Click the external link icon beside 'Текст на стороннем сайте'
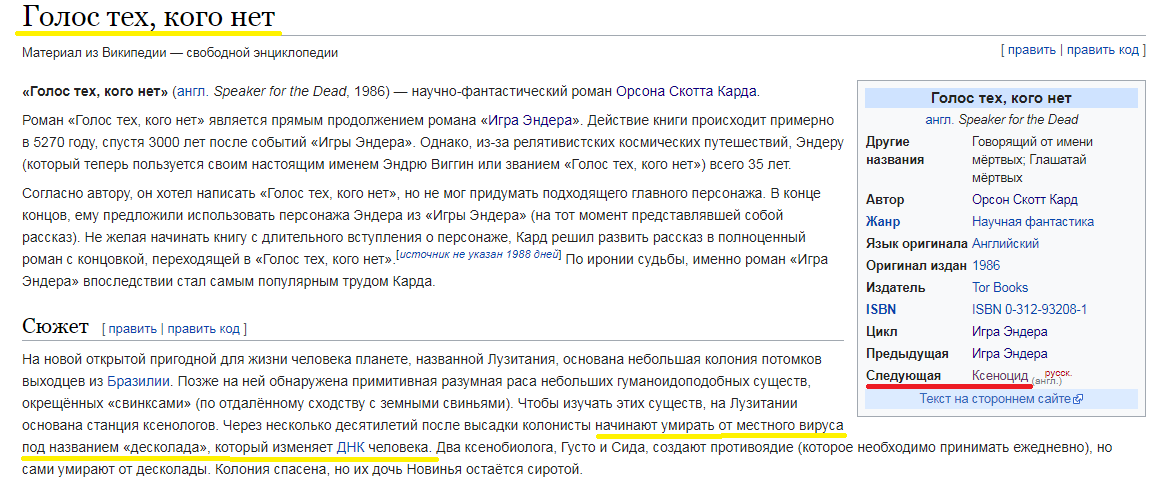1152x485 pixels. point(1079,399)
